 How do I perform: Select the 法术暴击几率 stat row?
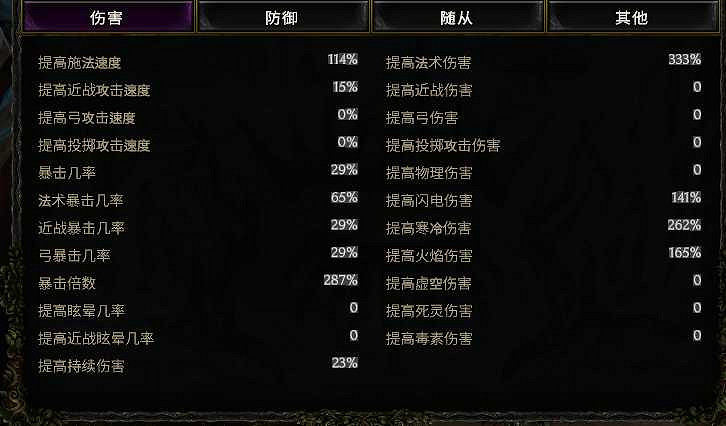(198, 200)
